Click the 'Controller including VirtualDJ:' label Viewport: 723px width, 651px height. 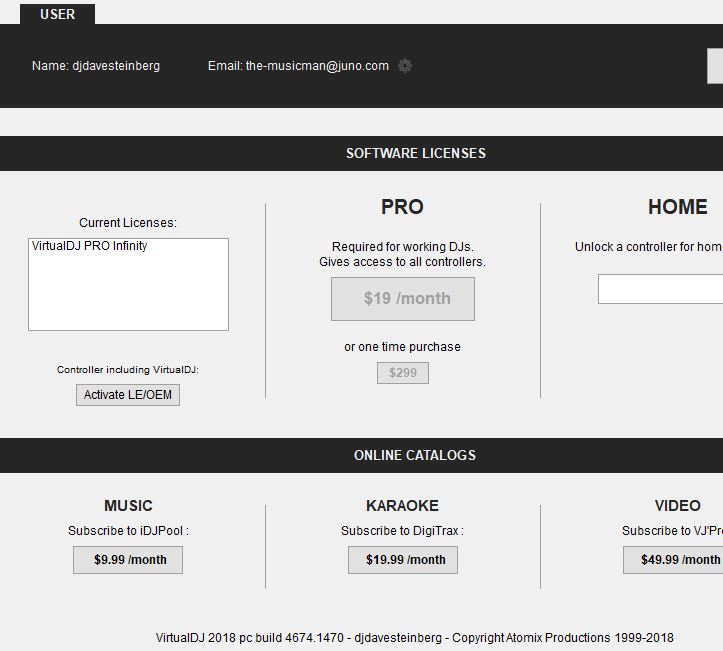128,370
